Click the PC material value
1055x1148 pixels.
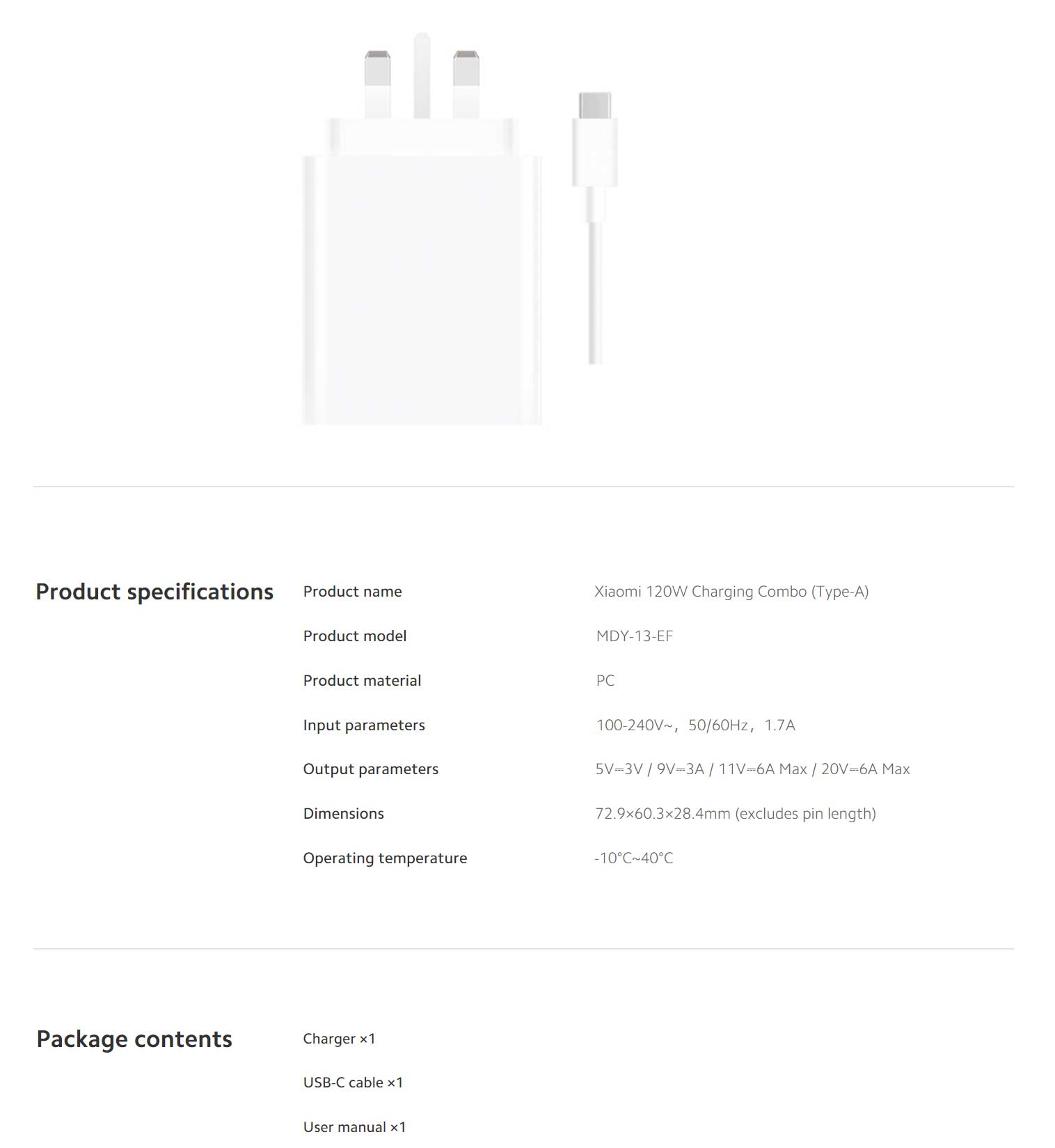coord(605,681)
